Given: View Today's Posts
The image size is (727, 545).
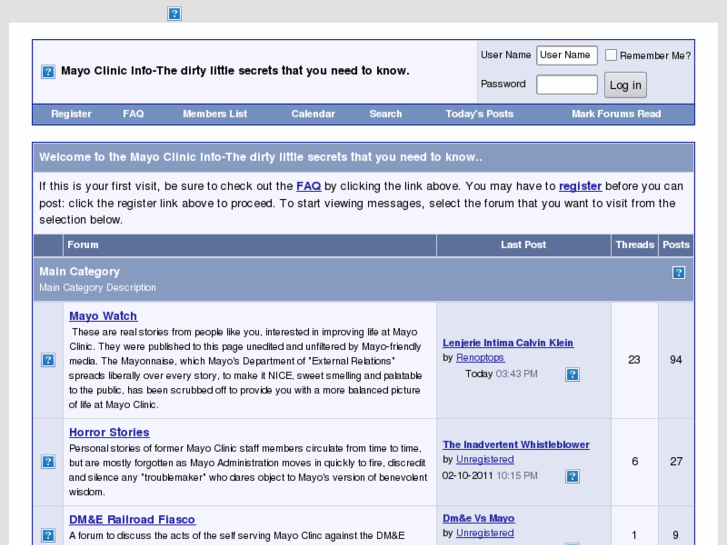Looking at the screenshot, I should click(x=479, y=114).
